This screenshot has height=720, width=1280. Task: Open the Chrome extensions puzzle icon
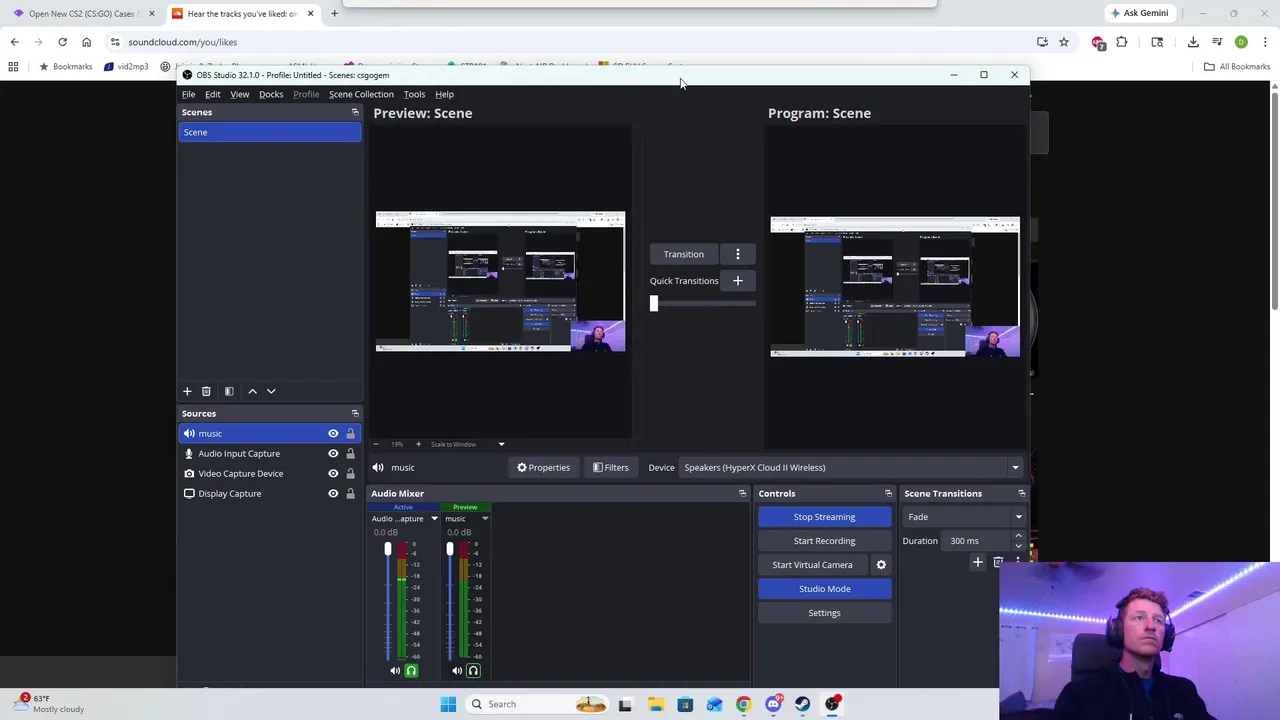(1122, 42)
